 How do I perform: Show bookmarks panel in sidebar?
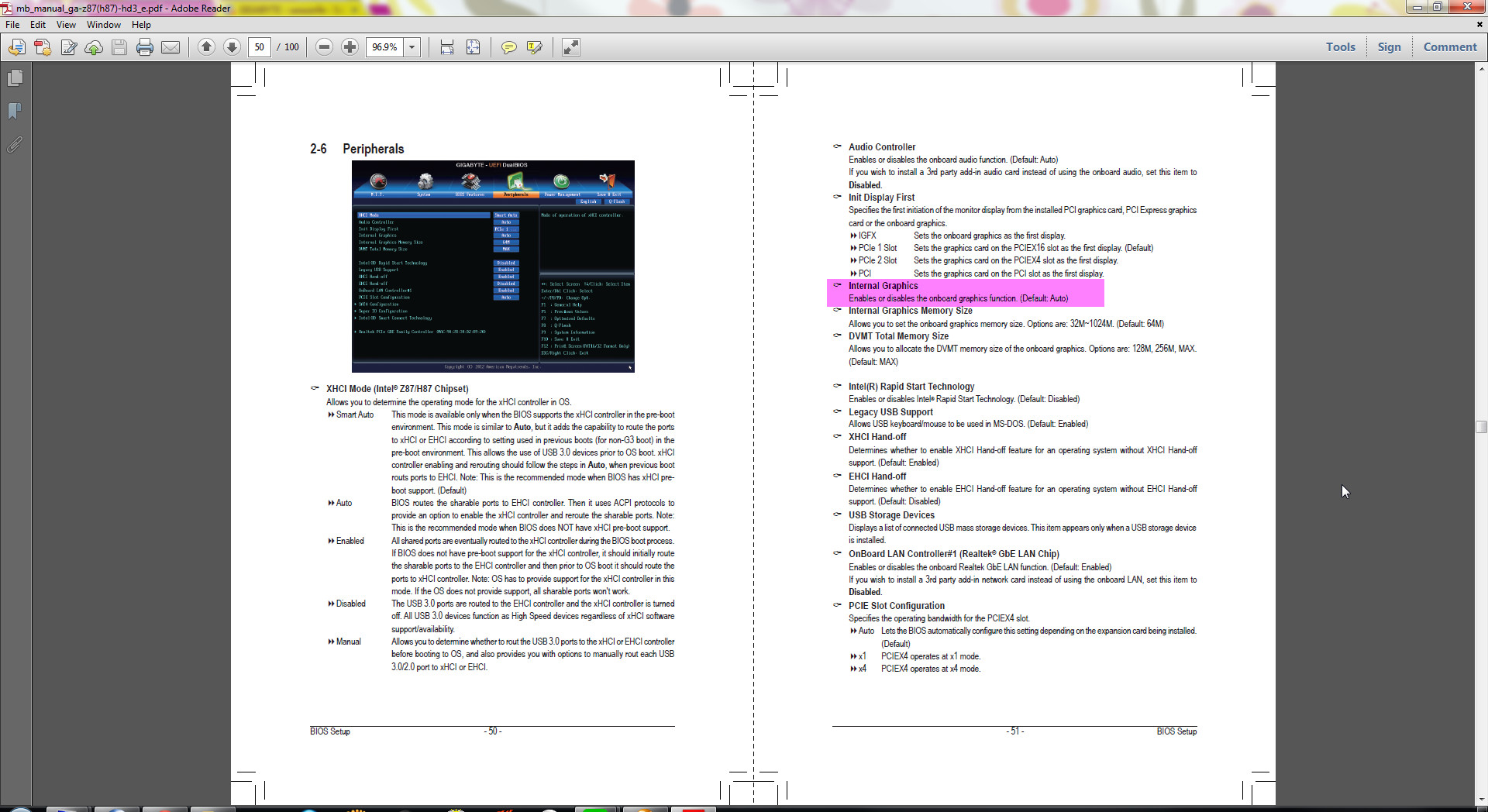tap(15, 112)
